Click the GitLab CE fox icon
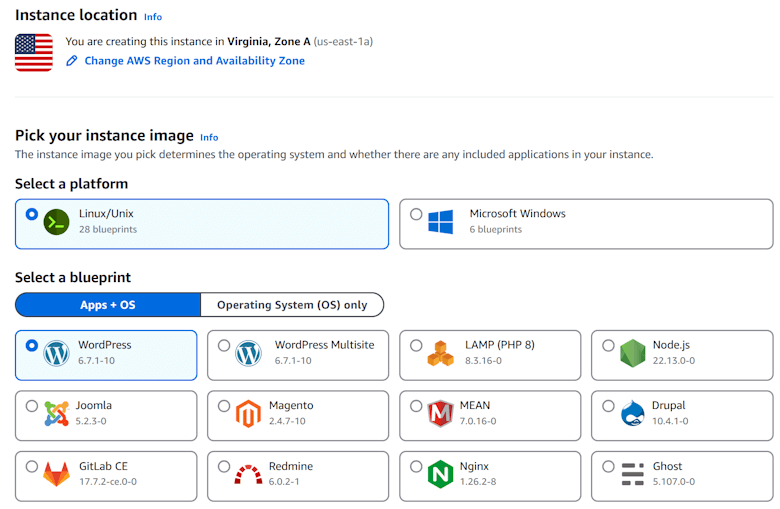780x509 pixels. 56,474
